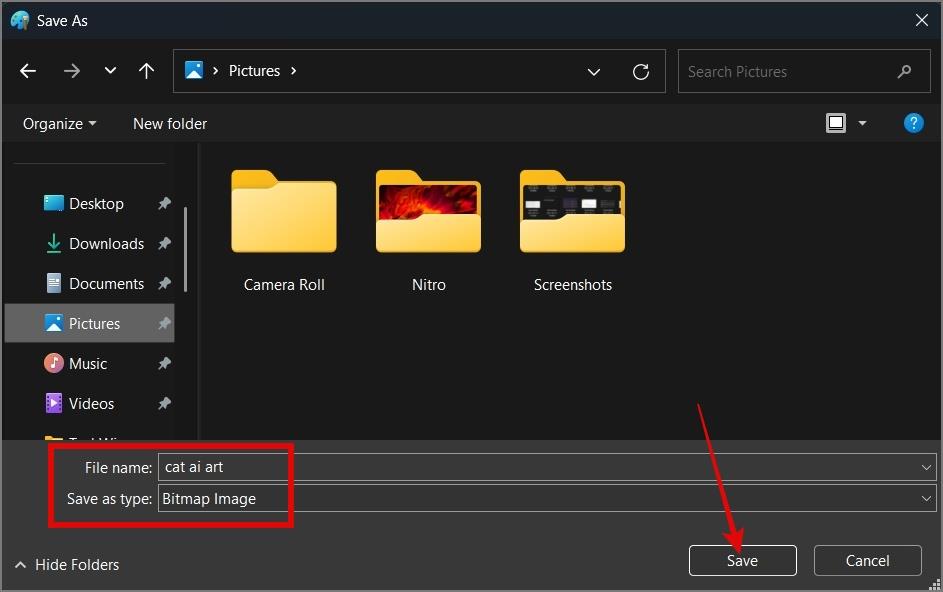The height and width of the screenshot is (592, 943).
Task: Open view options dropdown arrow
Action: point(862,123)
